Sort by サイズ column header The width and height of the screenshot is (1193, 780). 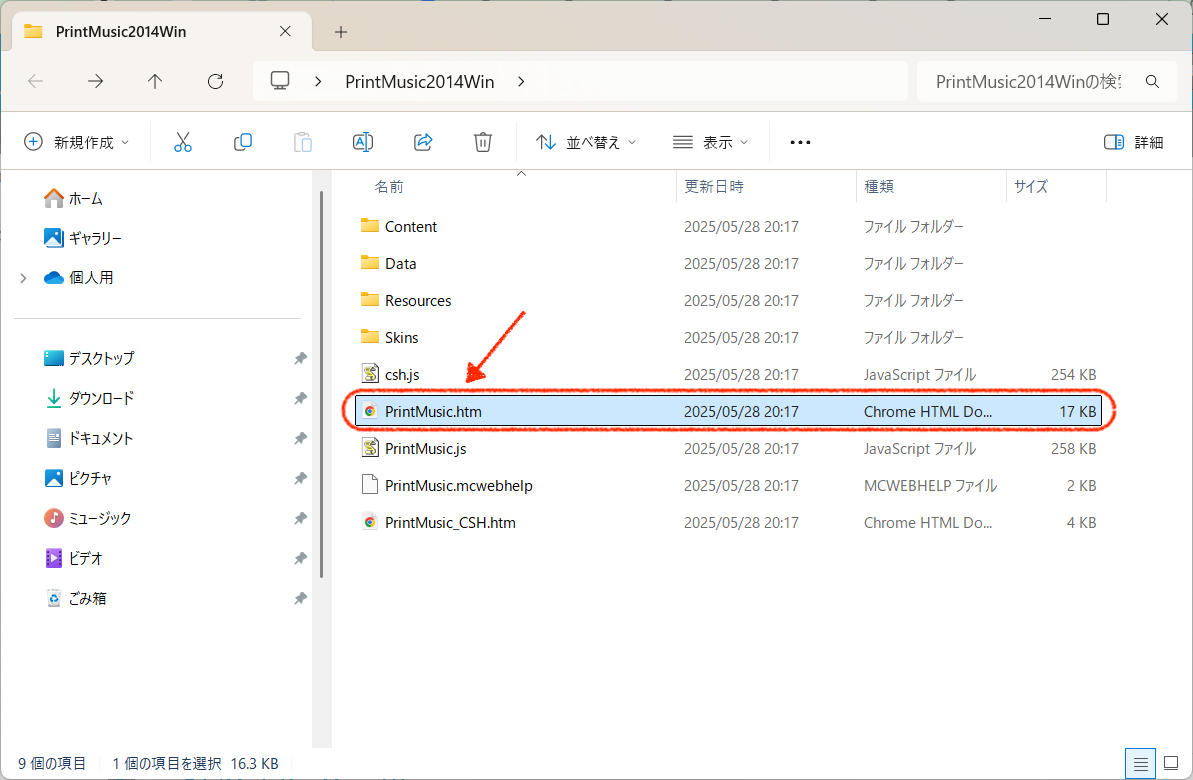click(1031, 186)
